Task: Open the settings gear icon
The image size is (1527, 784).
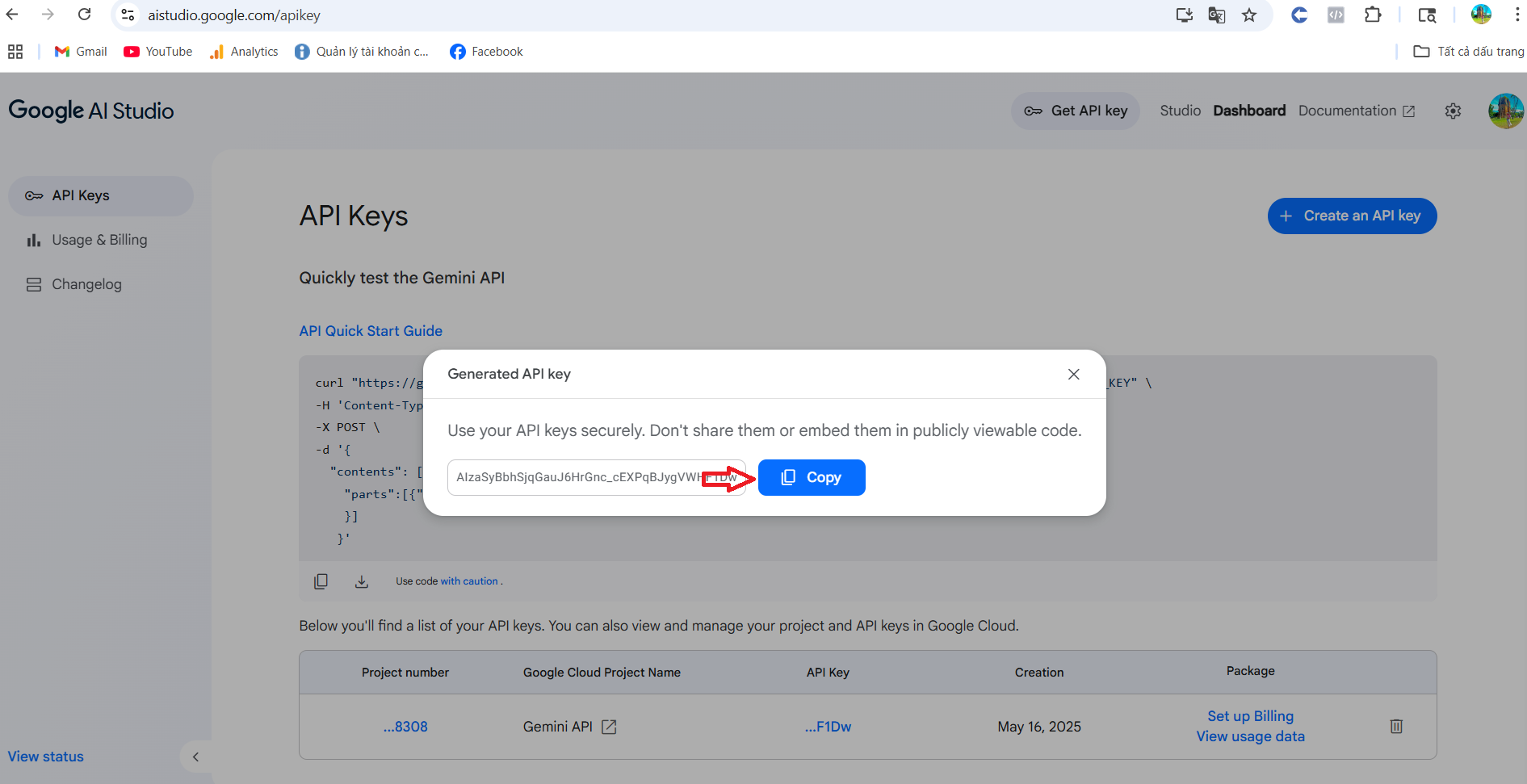Action: [x=1453, y=111]
